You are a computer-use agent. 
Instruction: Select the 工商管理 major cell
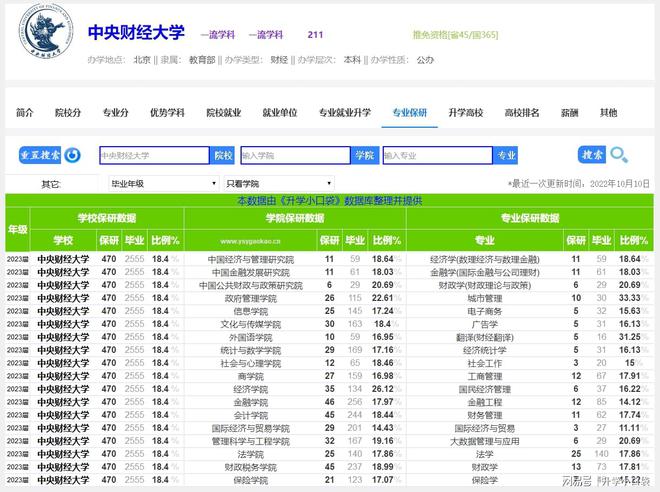484,376
